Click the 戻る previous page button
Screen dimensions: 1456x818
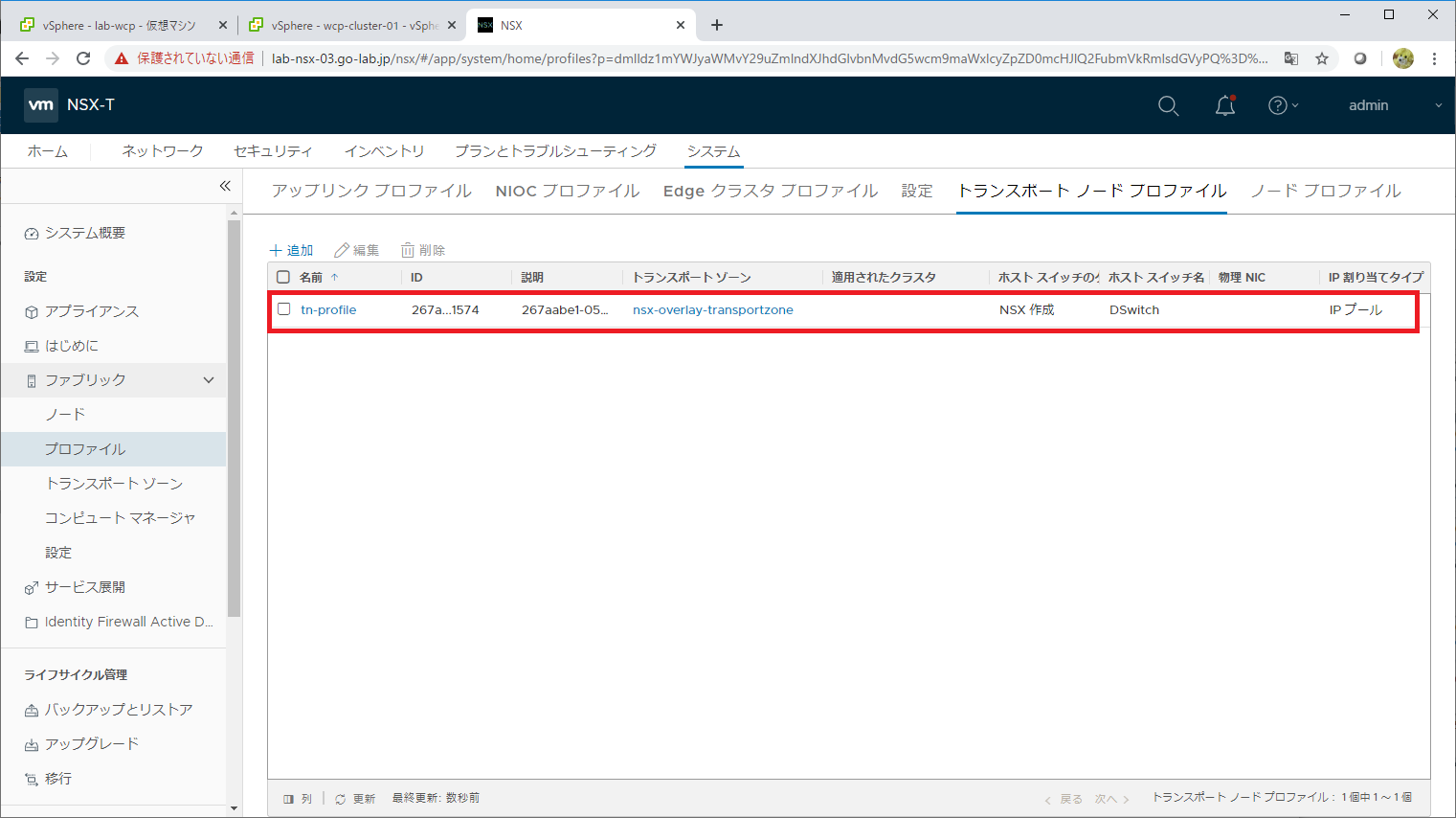1064,799
